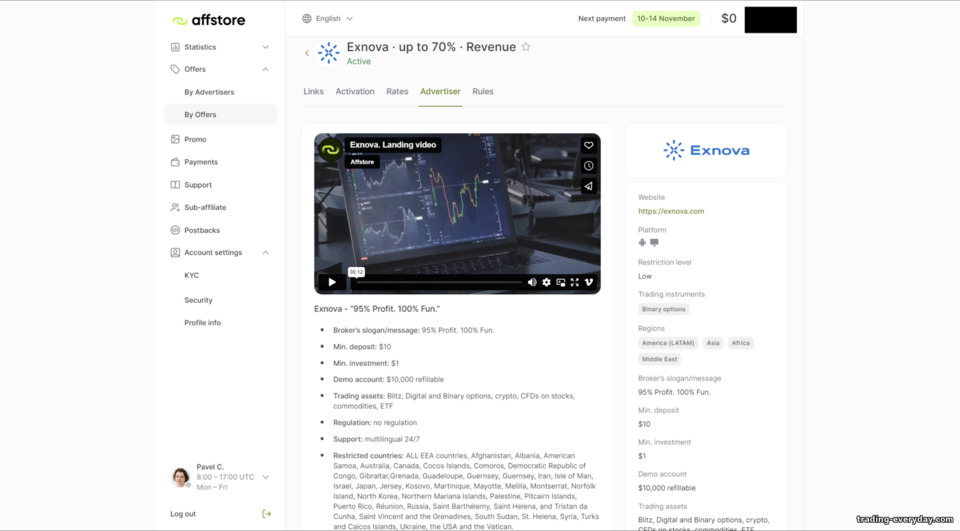This screenshot has height=531, width=960.
Task: Enter video fullscreen mode
Action: (x=574, y=282)
